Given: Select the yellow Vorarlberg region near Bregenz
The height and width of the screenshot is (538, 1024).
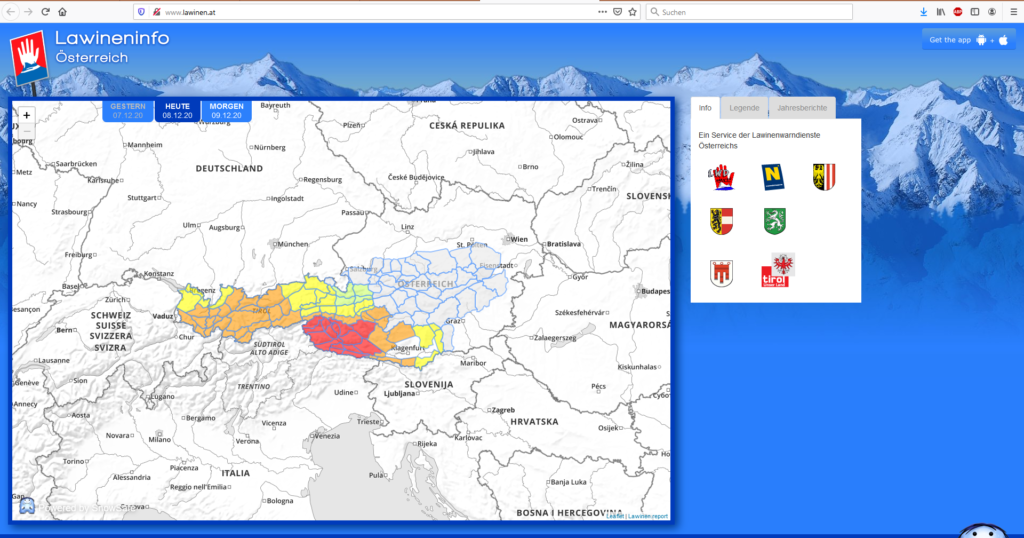Looking at the screenshot, I should pyautogui.click(x=191, y=298).
